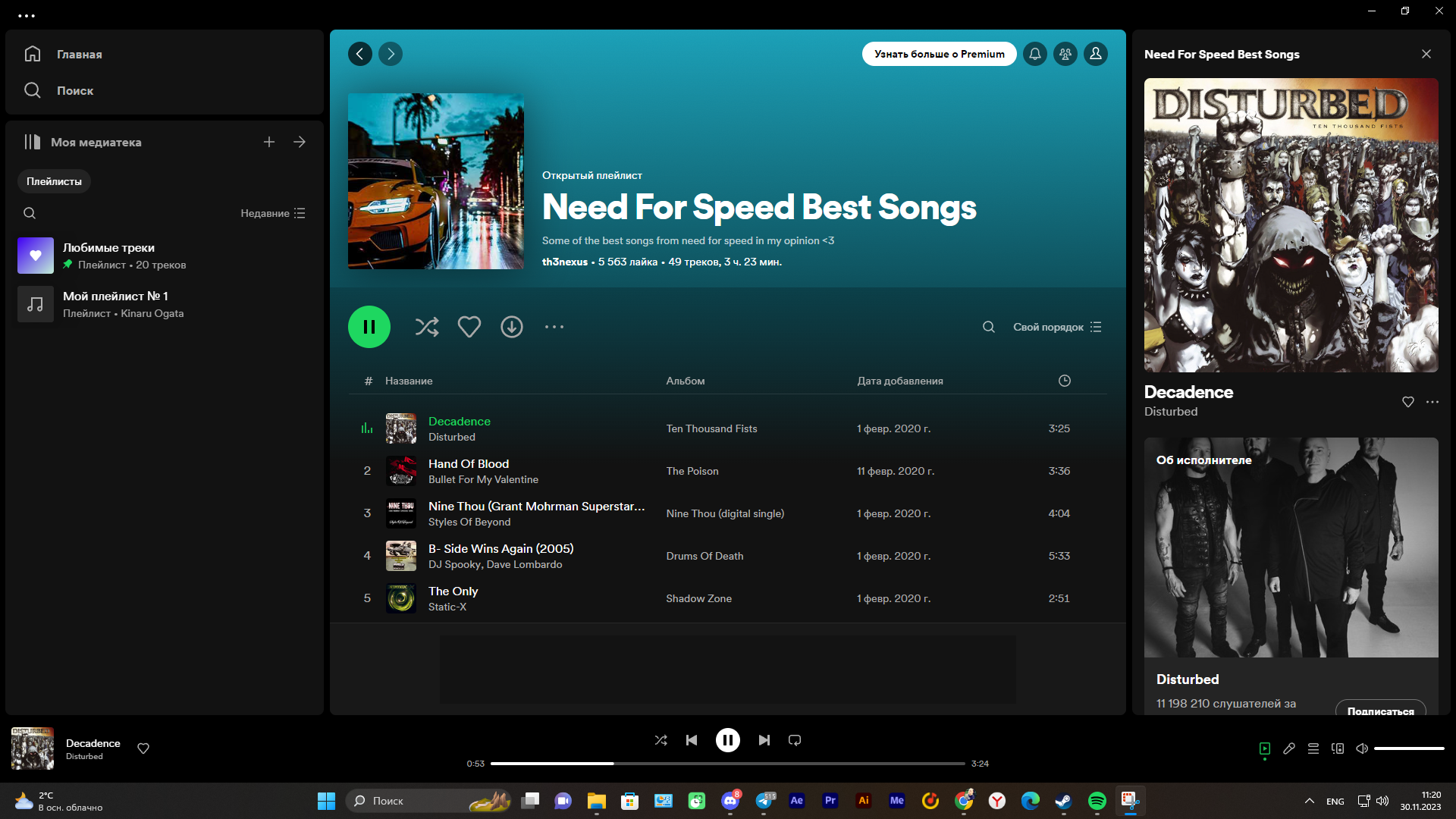
Task: Open the playlist cover image
Action: tap(436, 181)
